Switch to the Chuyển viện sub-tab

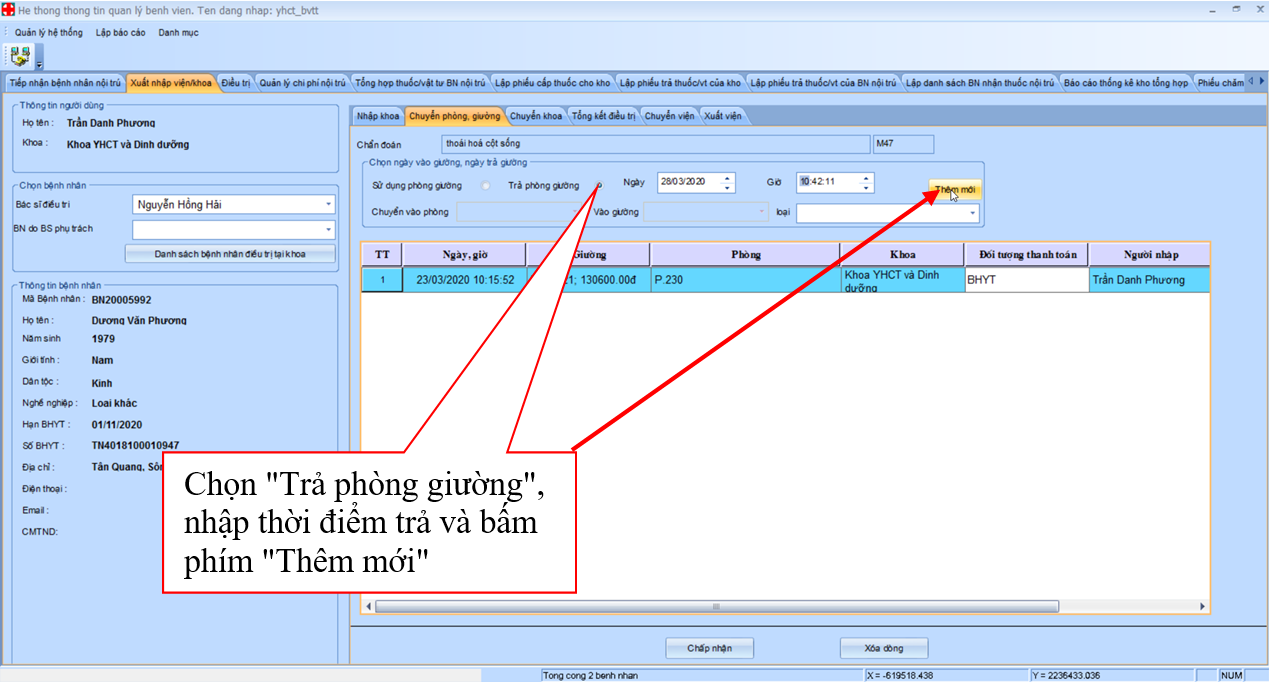(x=669, y=116)
